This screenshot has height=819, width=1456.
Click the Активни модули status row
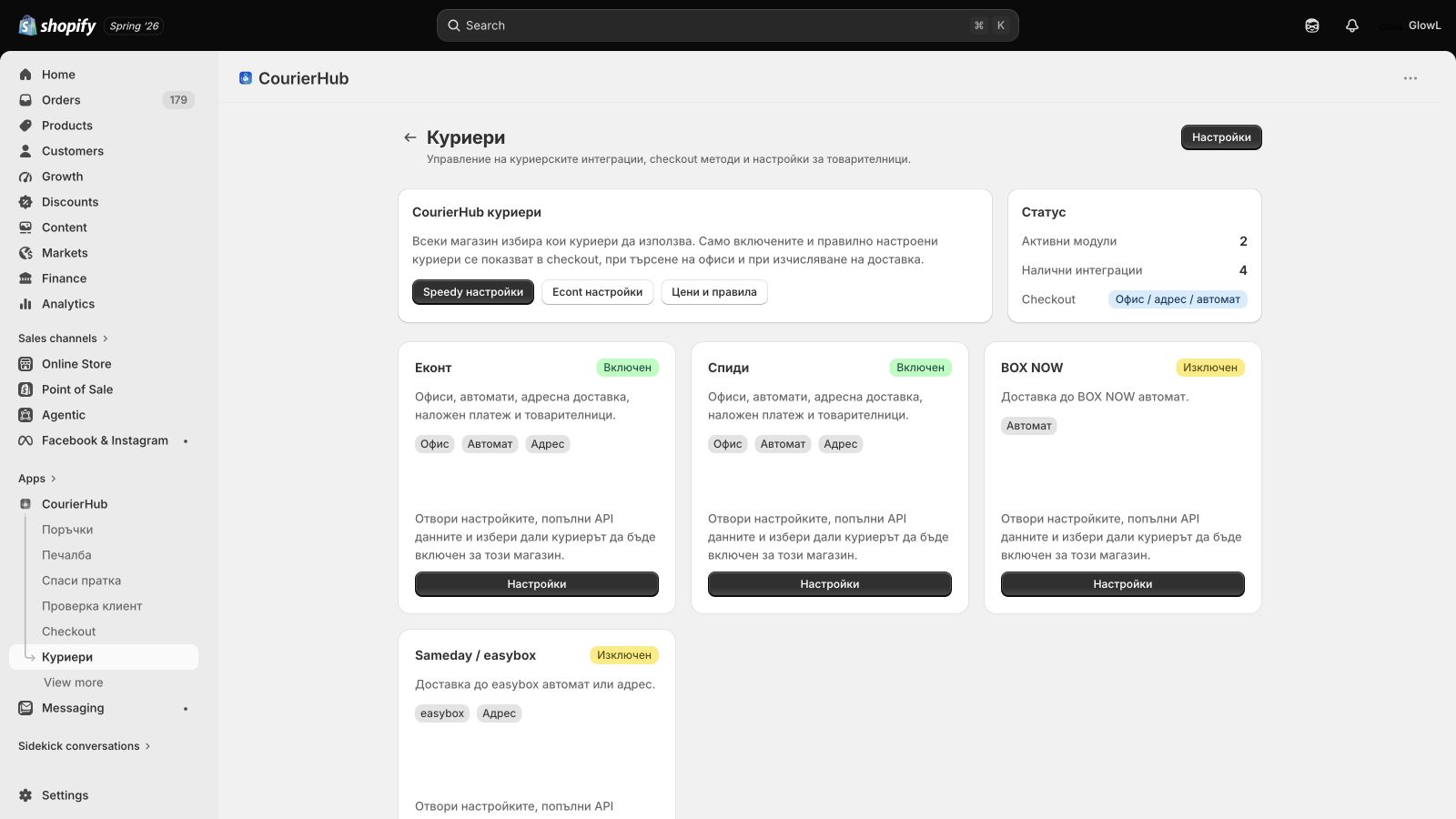click(1134, 241)
